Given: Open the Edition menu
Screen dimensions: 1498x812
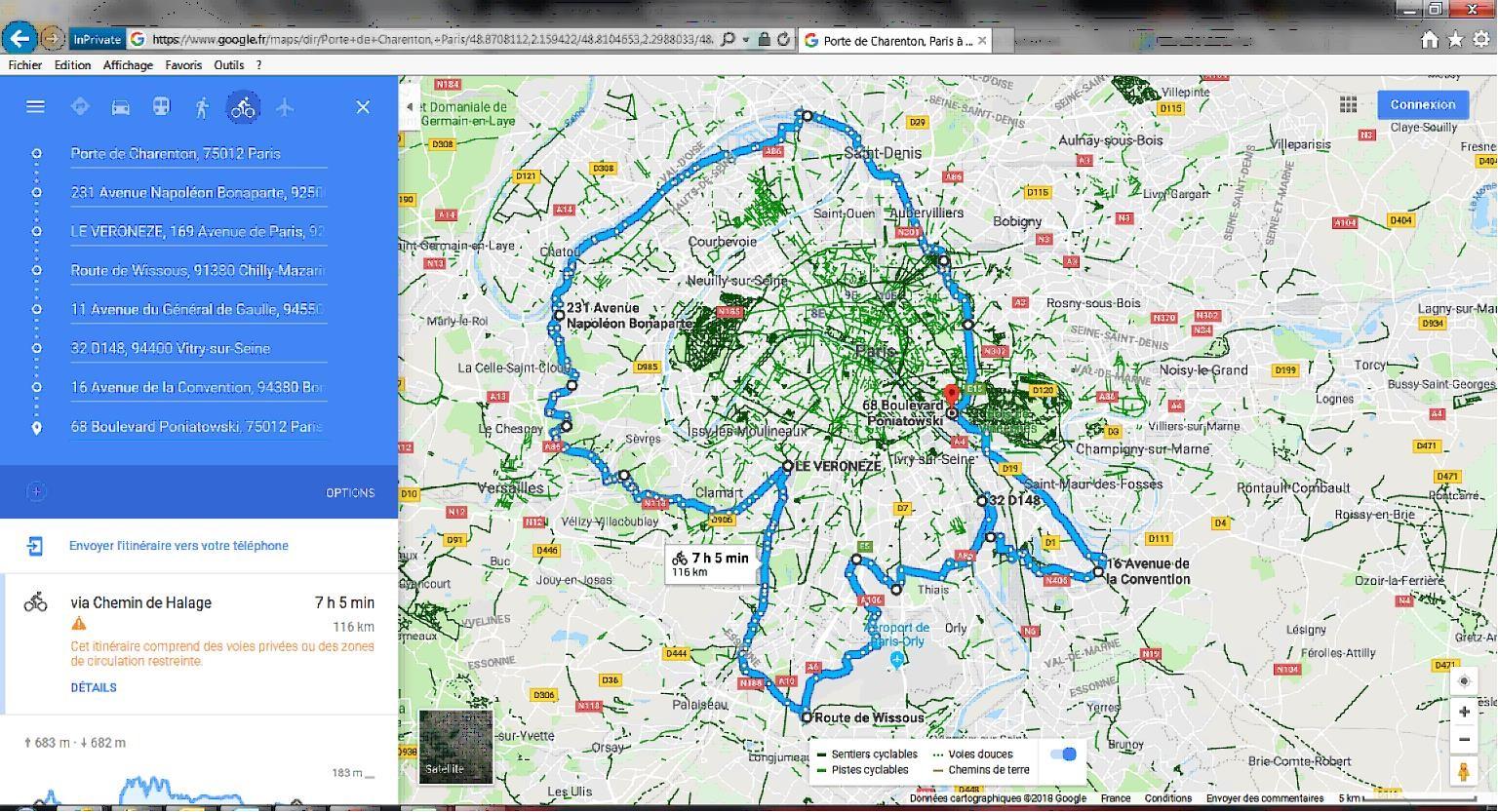Looking at the screenshot, I should click(x=72, y=65).
